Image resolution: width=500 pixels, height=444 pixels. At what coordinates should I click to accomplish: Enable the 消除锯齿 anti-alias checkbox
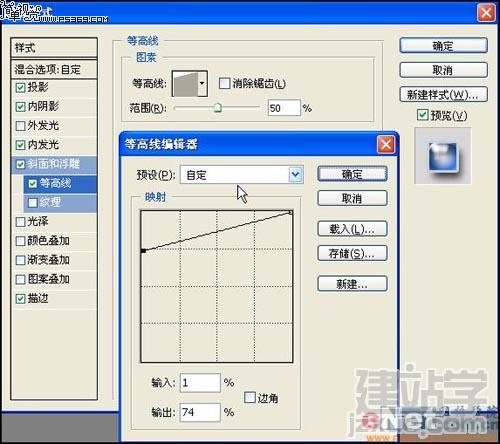[x=224, y=83]
